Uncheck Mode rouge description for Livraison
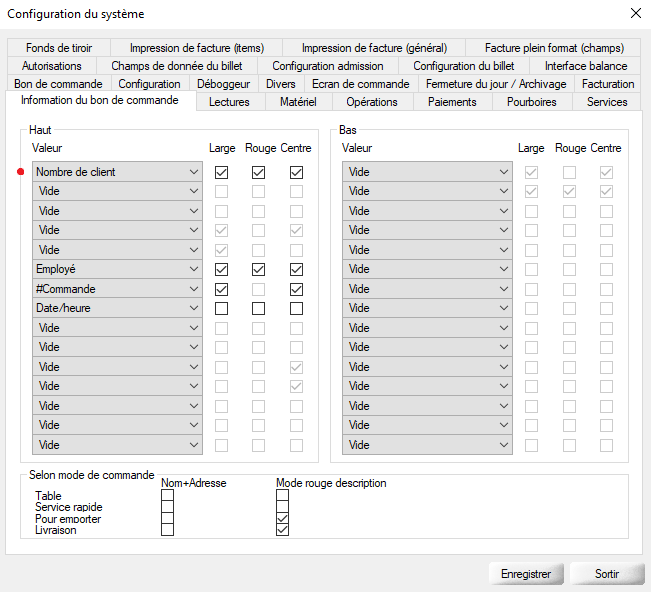651x592 pixels. (x=282, y=530)
